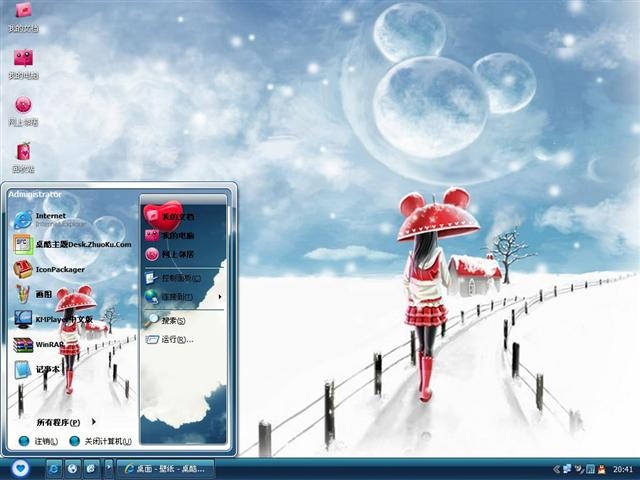This screenshot has width=640, height=480.
Task: Open 我的电脑 desktop icon
Action: [x=23, y=64]
